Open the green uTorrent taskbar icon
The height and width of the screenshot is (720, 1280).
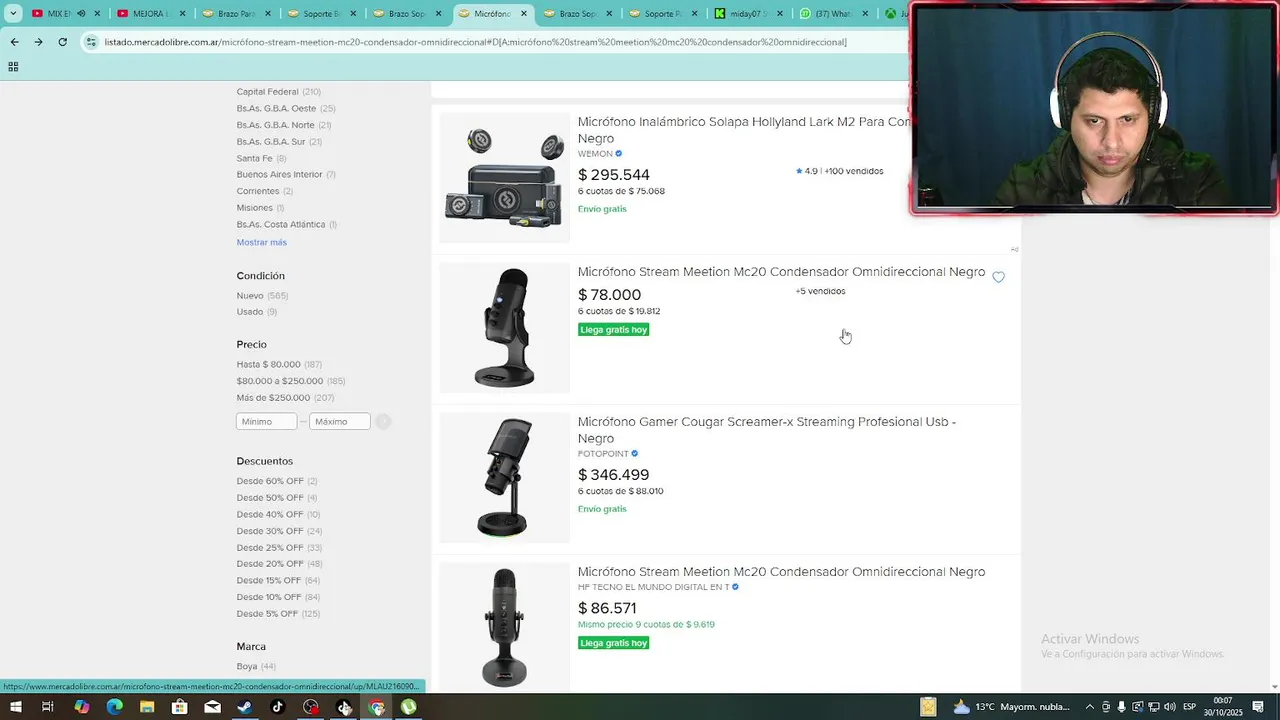click(409, 707)
